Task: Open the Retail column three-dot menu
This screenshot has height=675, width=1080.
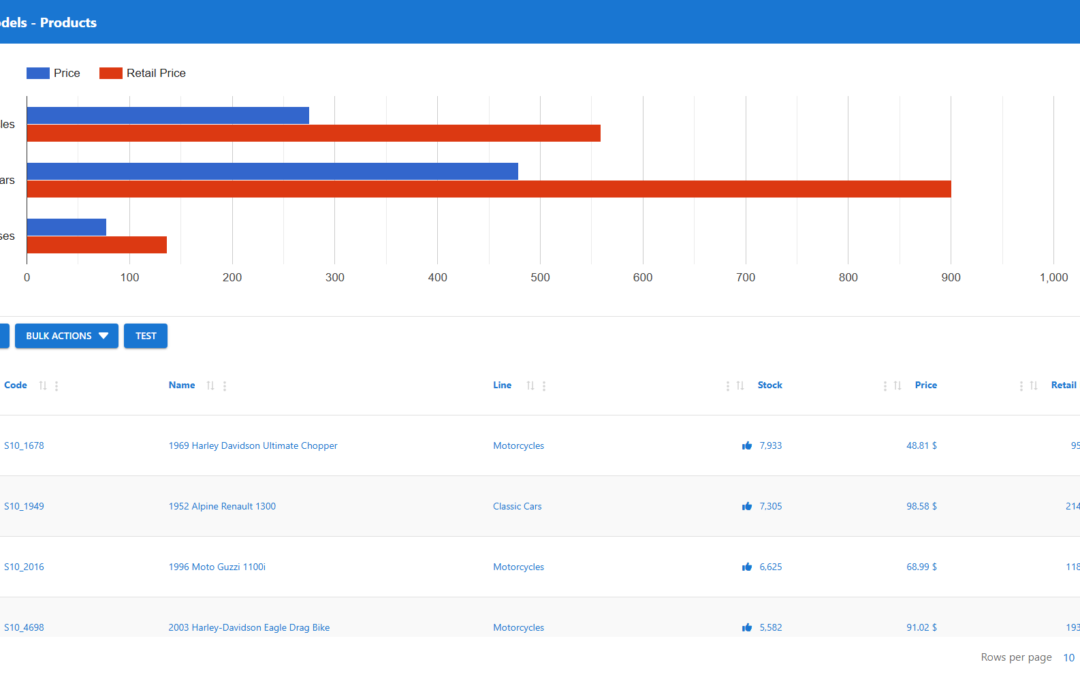Action: pyautogui.click(x=1021, y=386)
